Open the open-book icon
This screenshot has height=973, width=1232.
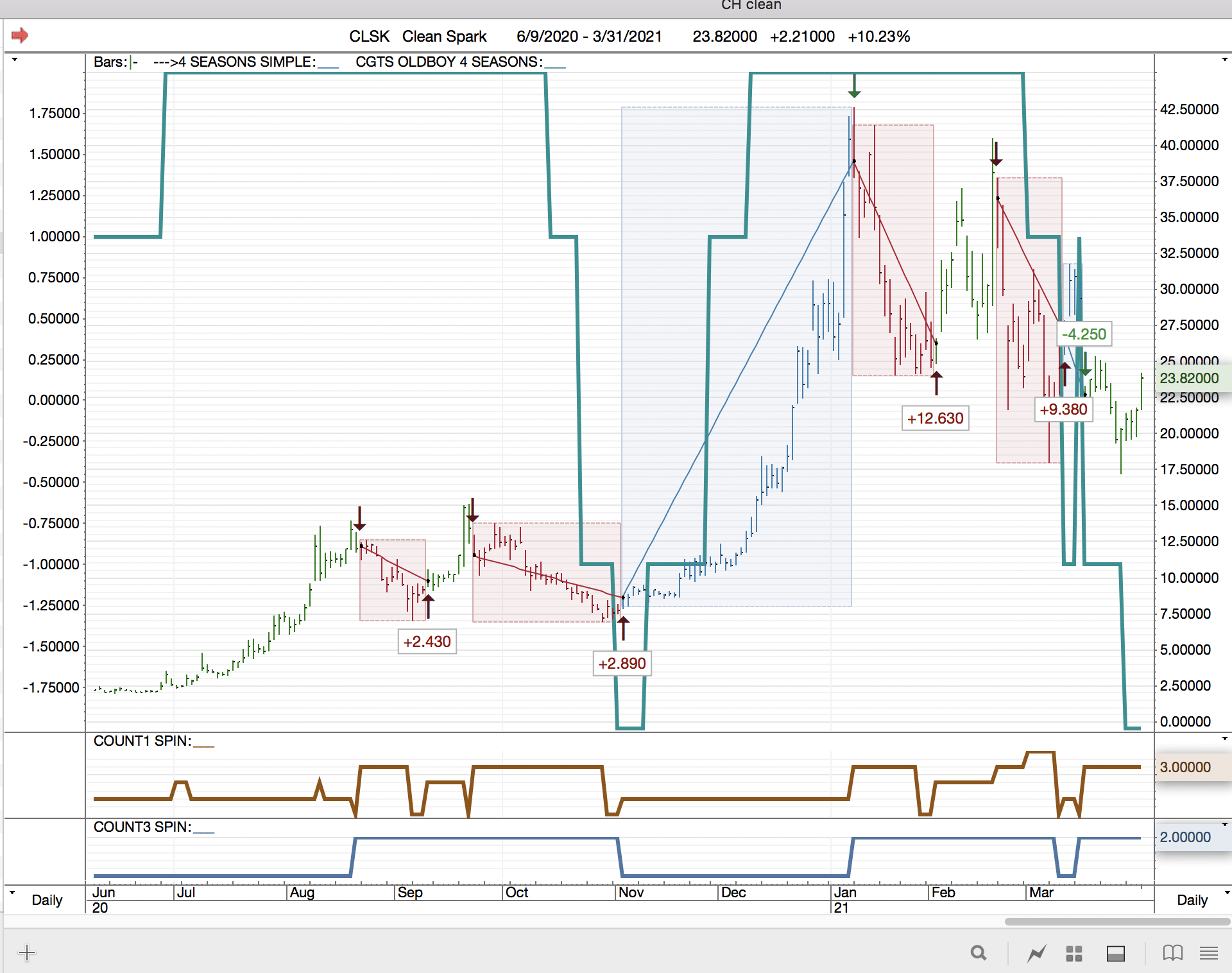(x=1172, y=953)
